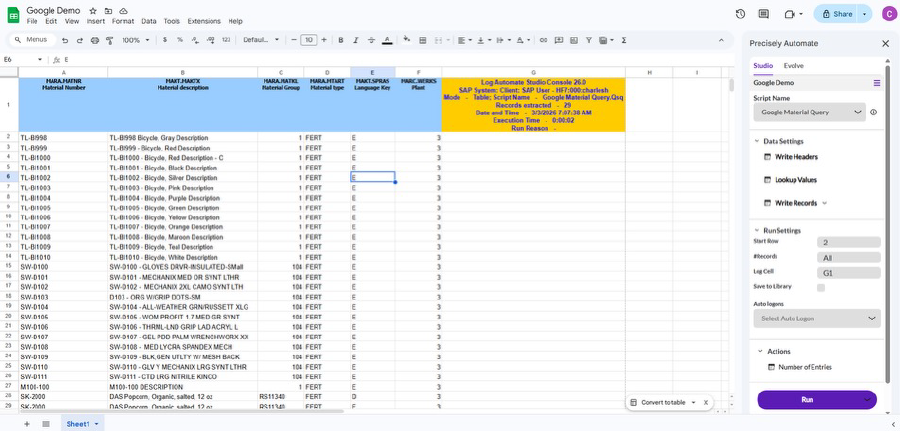
Task: Open the File menu
Action: click(x=32, y=21)
